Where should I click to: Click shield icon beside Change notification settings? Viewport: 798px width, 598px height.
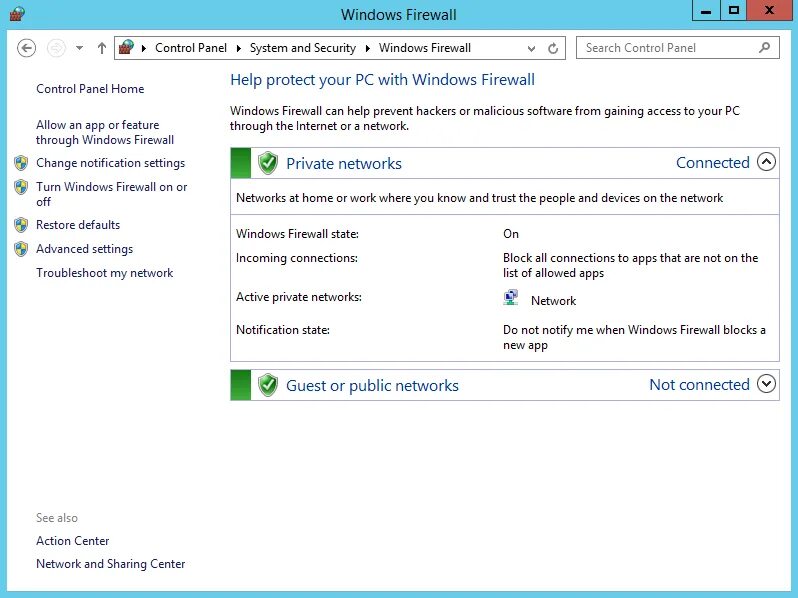(x=21, y=163)
